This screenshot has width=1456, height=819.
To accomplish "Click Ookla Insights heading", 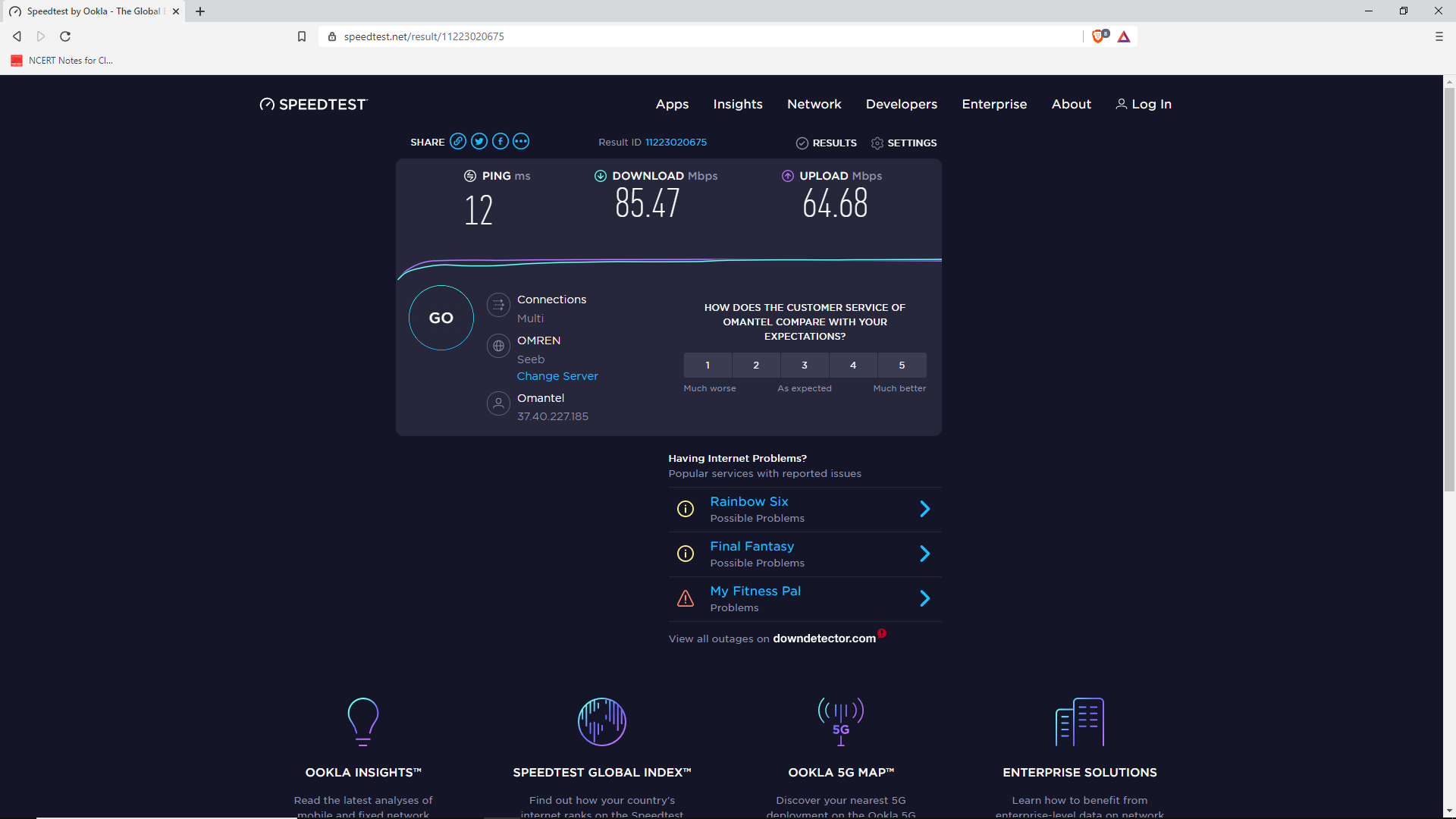I will pos(363,773).
